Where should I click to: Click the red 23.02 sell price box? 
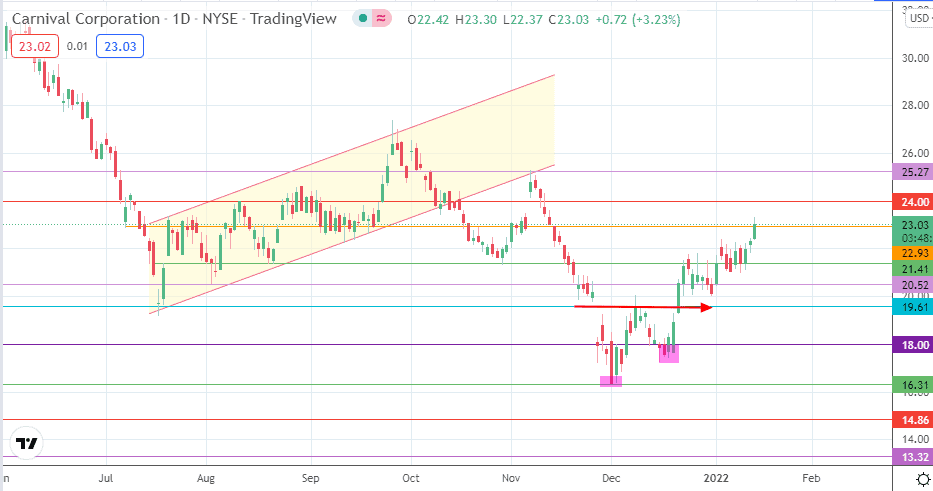[35, 46]
